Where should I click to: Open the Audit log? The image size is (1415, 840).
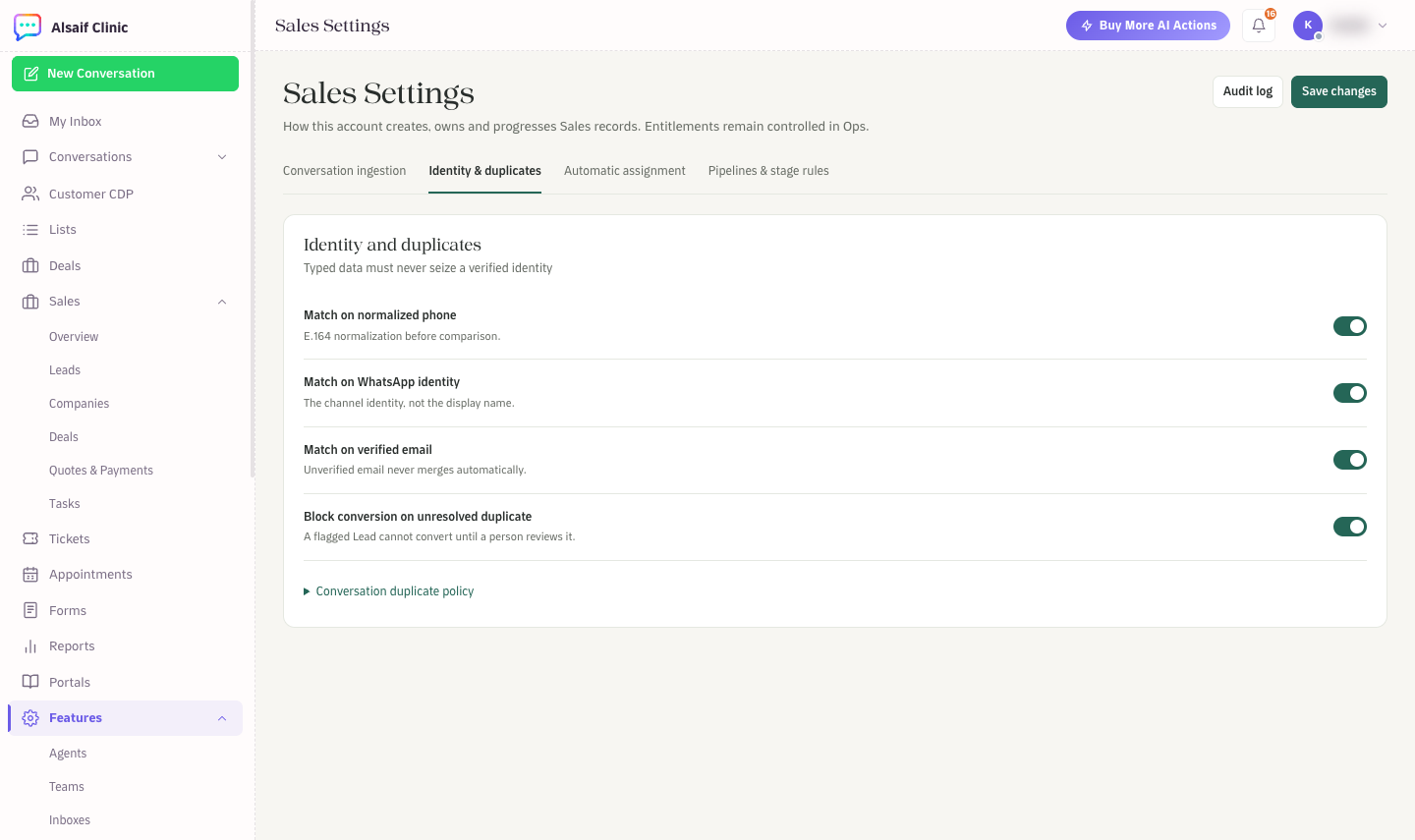click(1248, 91)
